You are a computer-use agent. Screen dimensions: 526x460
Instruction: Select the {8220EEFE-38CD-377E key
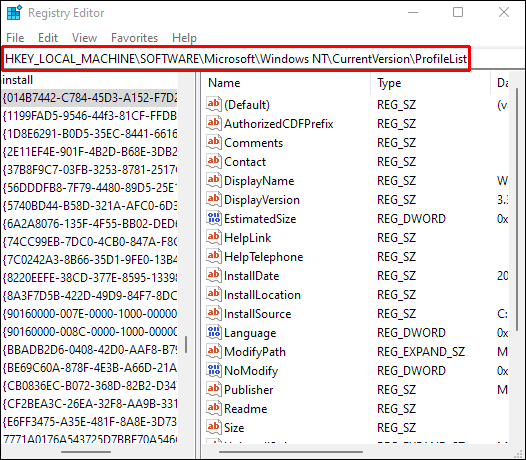pos(89,278)
